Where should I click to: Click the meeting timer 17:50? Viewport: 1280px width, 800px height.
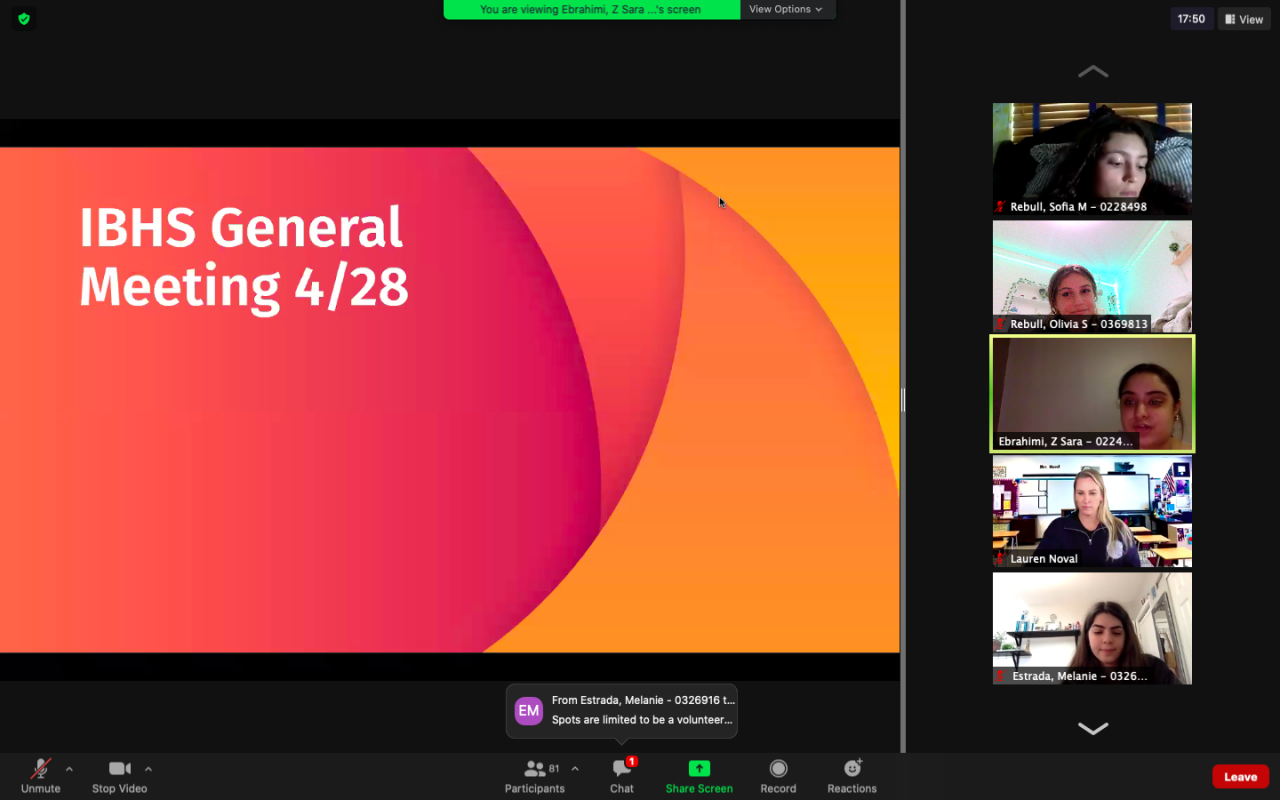coord(1191,19)
